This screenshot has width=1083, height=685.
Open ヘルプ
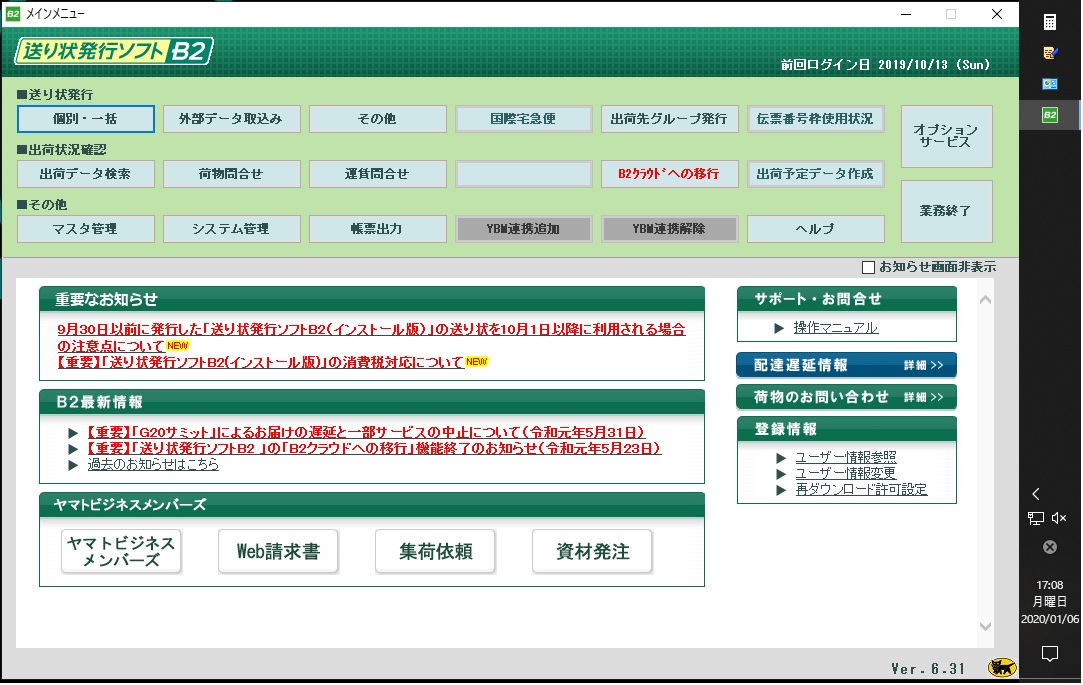coord(816,229)
